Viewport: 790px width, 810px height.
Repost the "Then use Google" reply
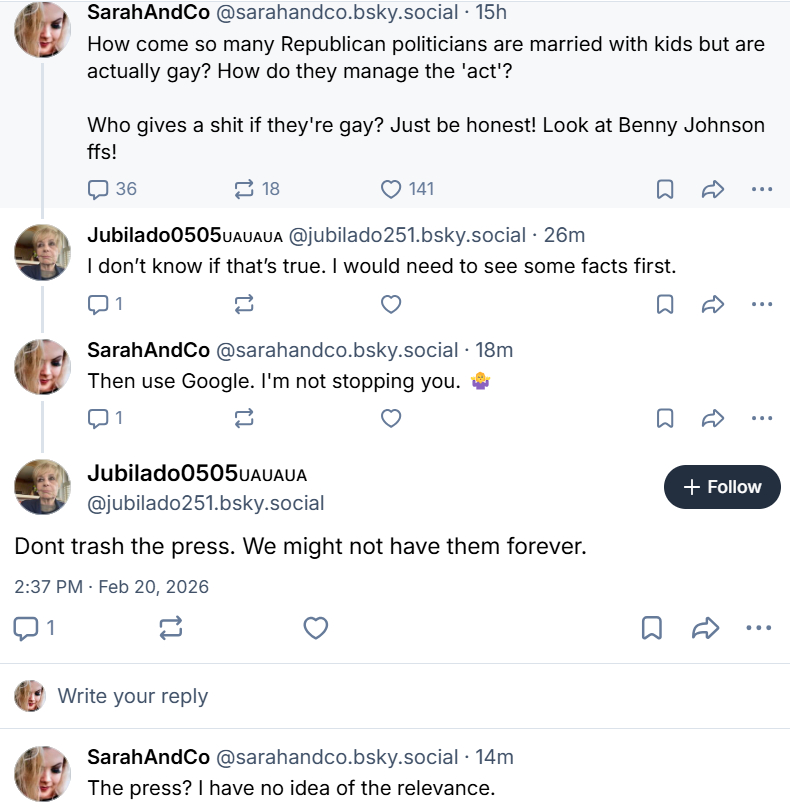pos(244,418)
